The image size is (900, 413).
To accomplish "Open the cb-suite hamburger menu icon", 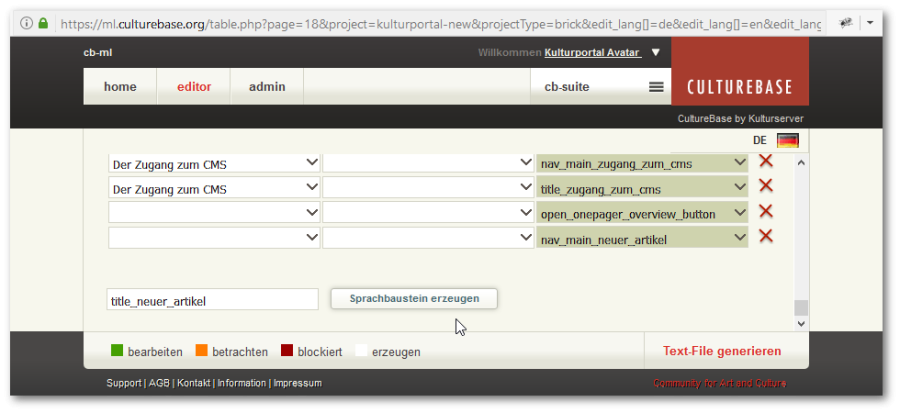I will (656, 87).
